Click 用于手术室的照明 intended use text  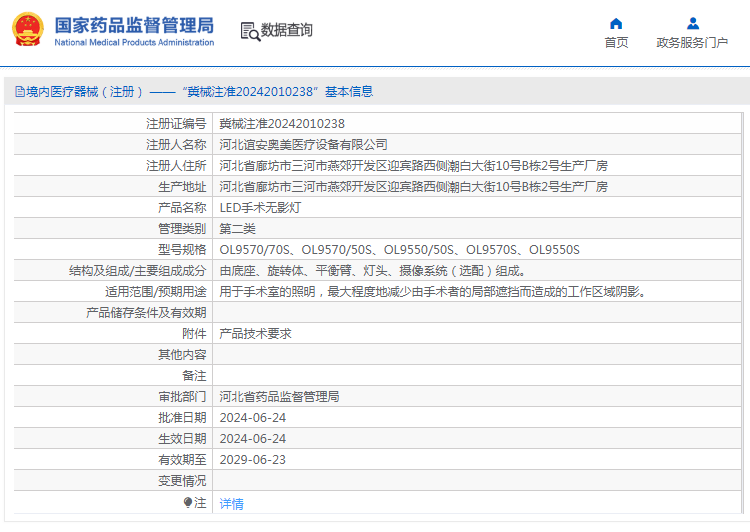coord(433,292)
